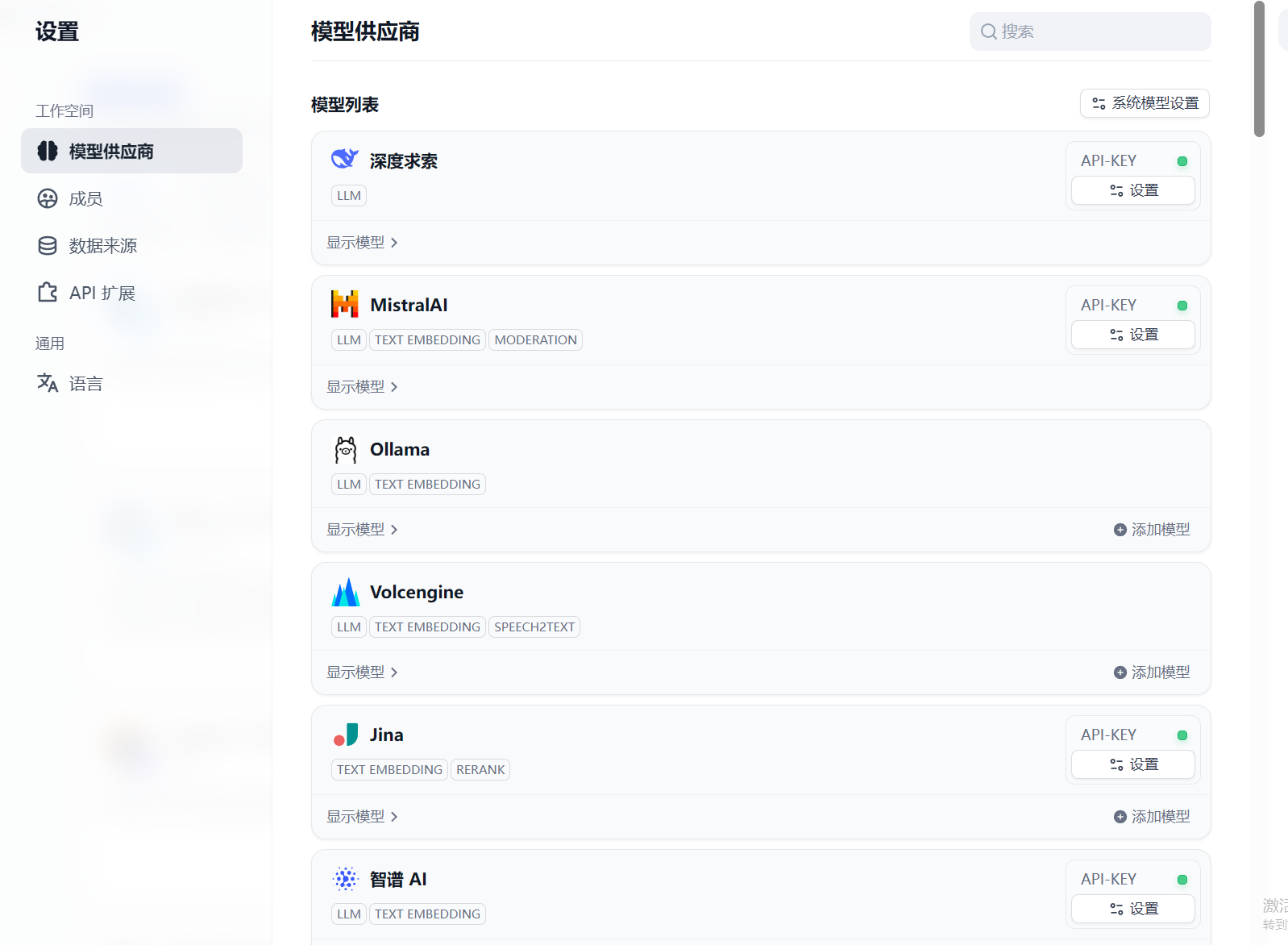This screenshot has height=945, width=1288.
Task: Click TEXT EMBEDDING tag under 智谱 AI
Action: pyautogui.click(x=427, y=914)
